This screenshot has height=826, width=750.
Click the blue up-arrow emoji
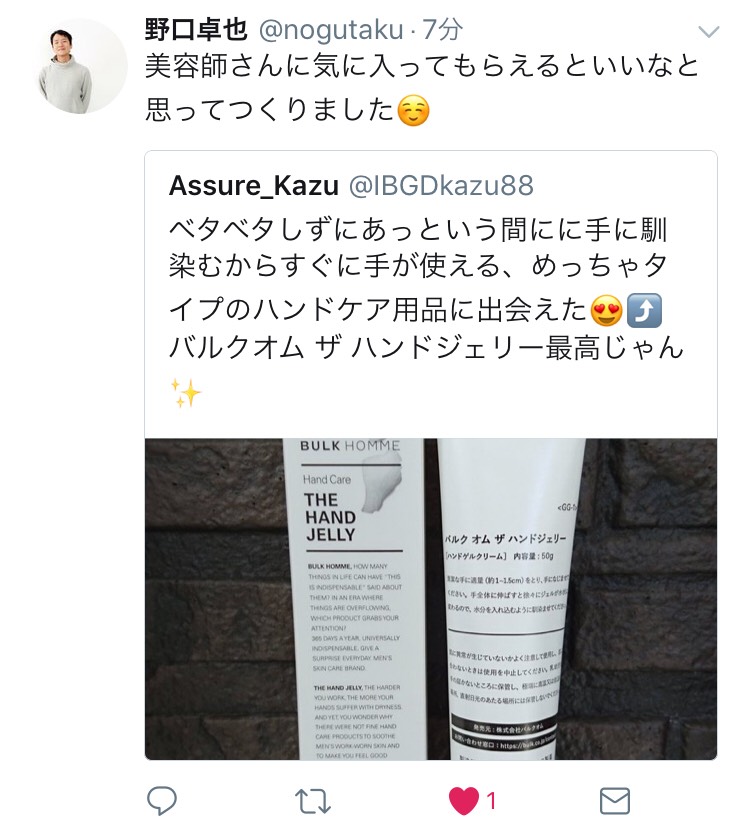point(645,311)
